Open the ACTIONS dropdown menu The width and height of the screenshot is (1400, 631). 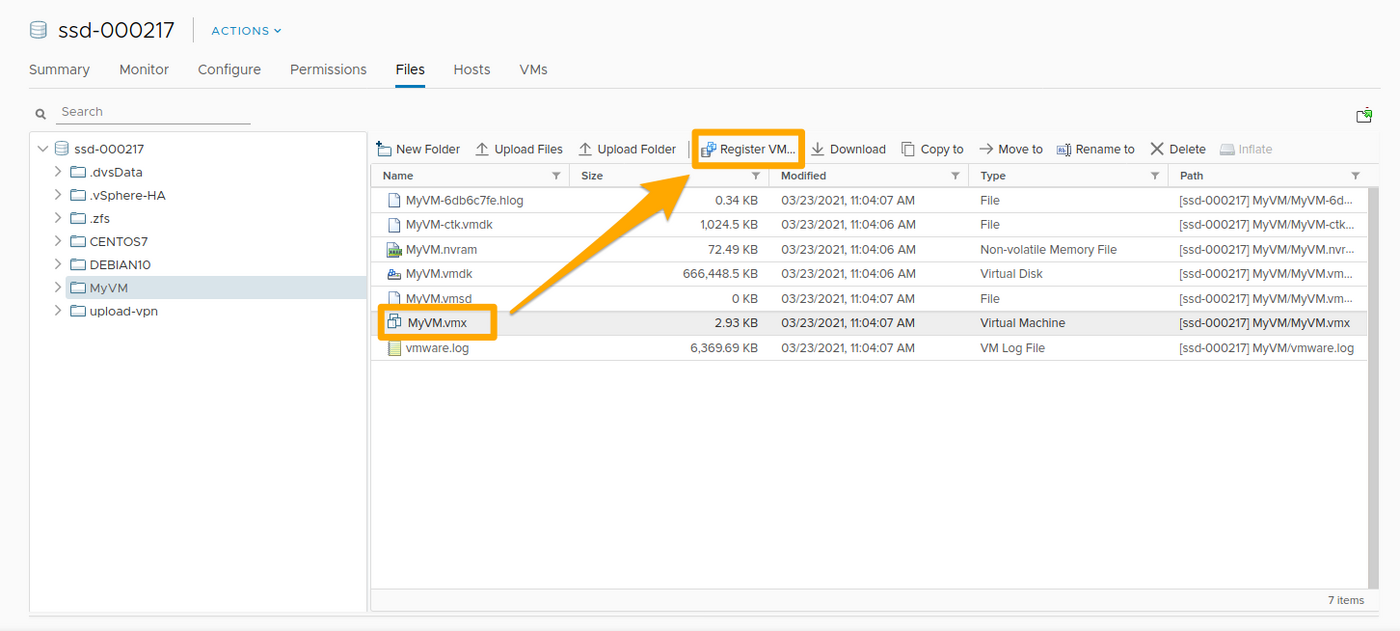(243, 30)
